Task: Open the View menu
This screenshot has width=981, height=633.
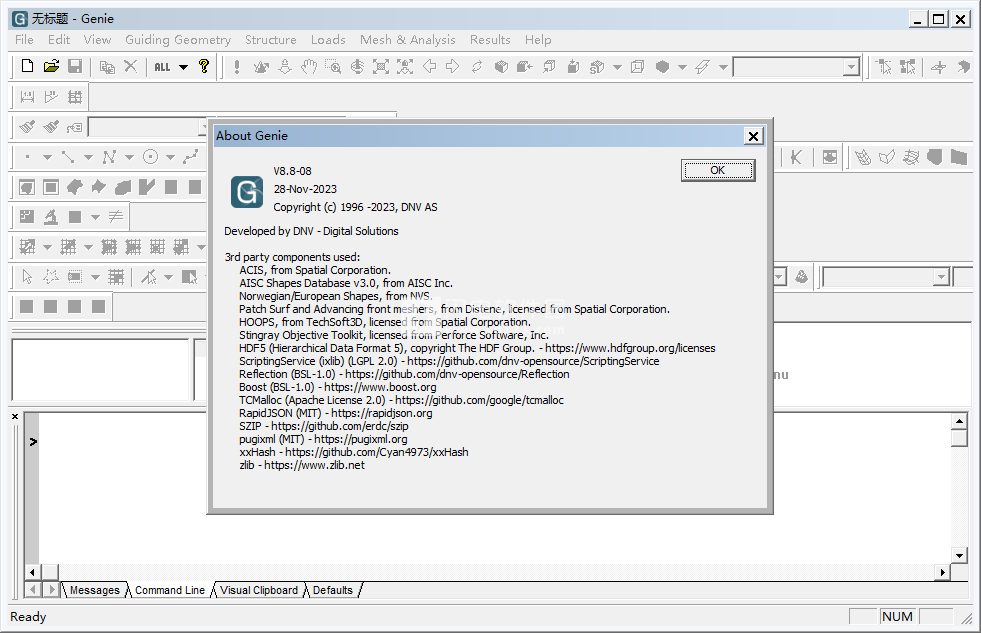Action: 97,39
